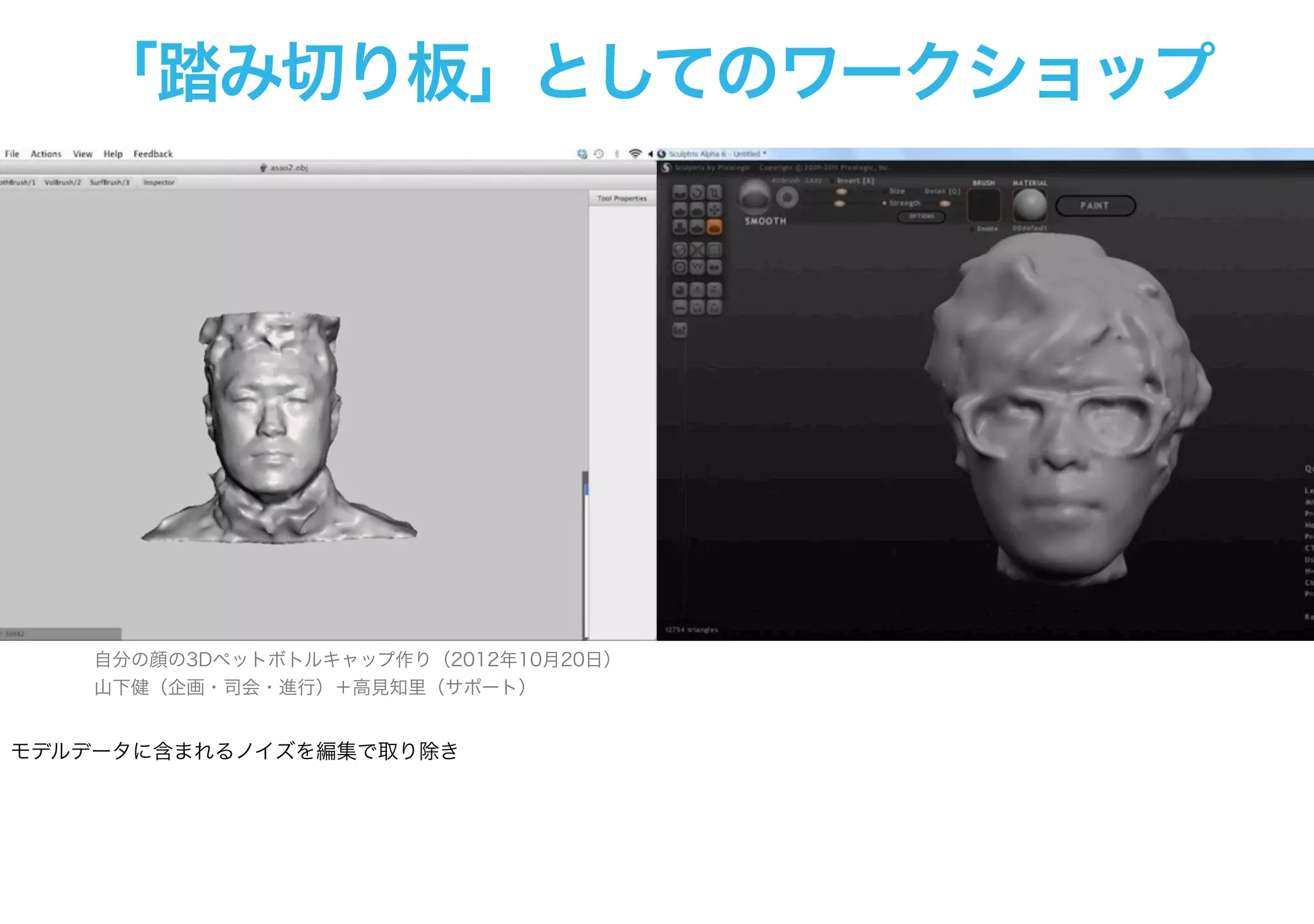Select the Inflate brush in Sculptris

pos(679,227)
